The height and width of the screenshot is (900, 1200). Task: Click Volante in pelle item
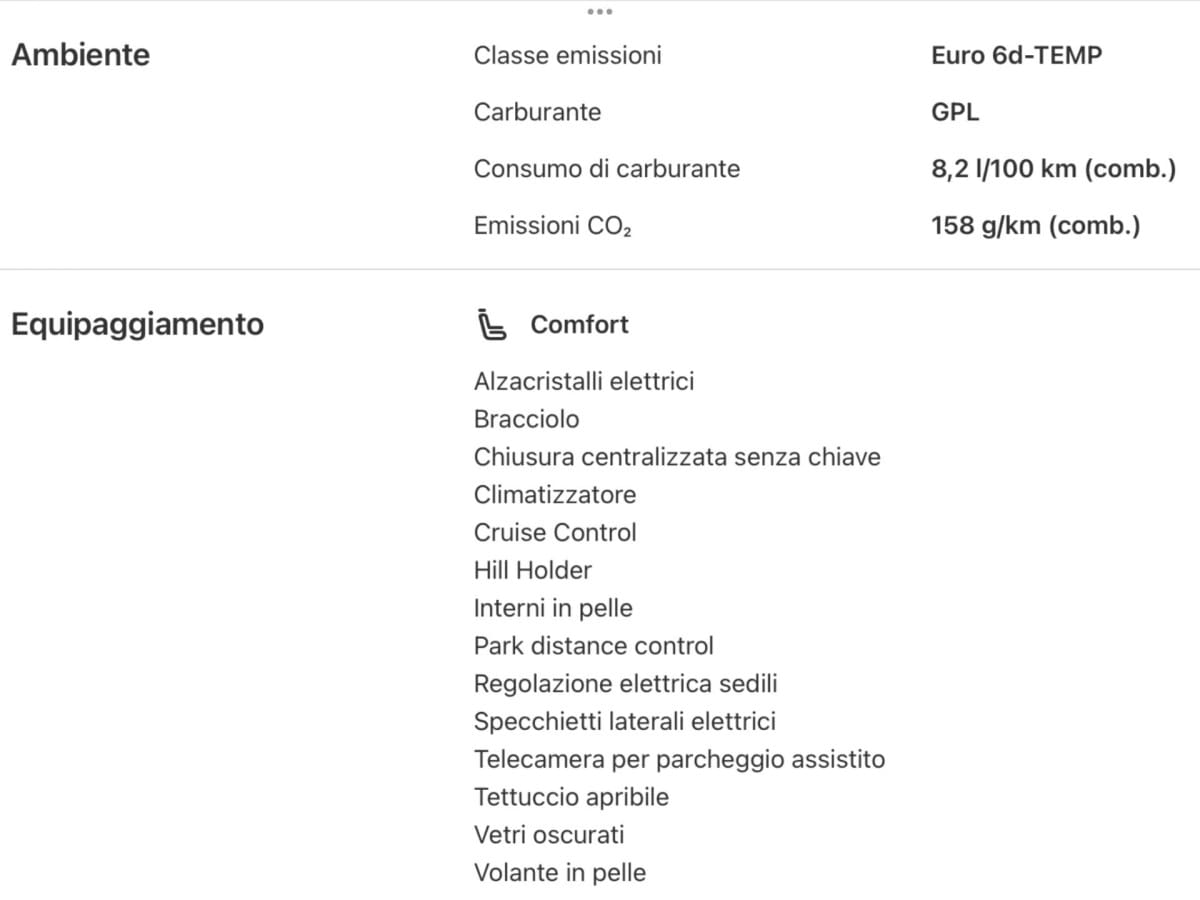pos(559,872)
